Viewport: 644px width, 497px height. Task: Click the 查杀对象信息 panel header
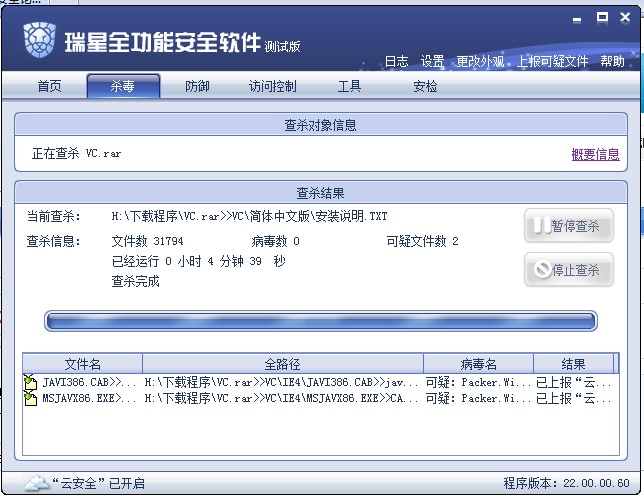tap(321, 125)
